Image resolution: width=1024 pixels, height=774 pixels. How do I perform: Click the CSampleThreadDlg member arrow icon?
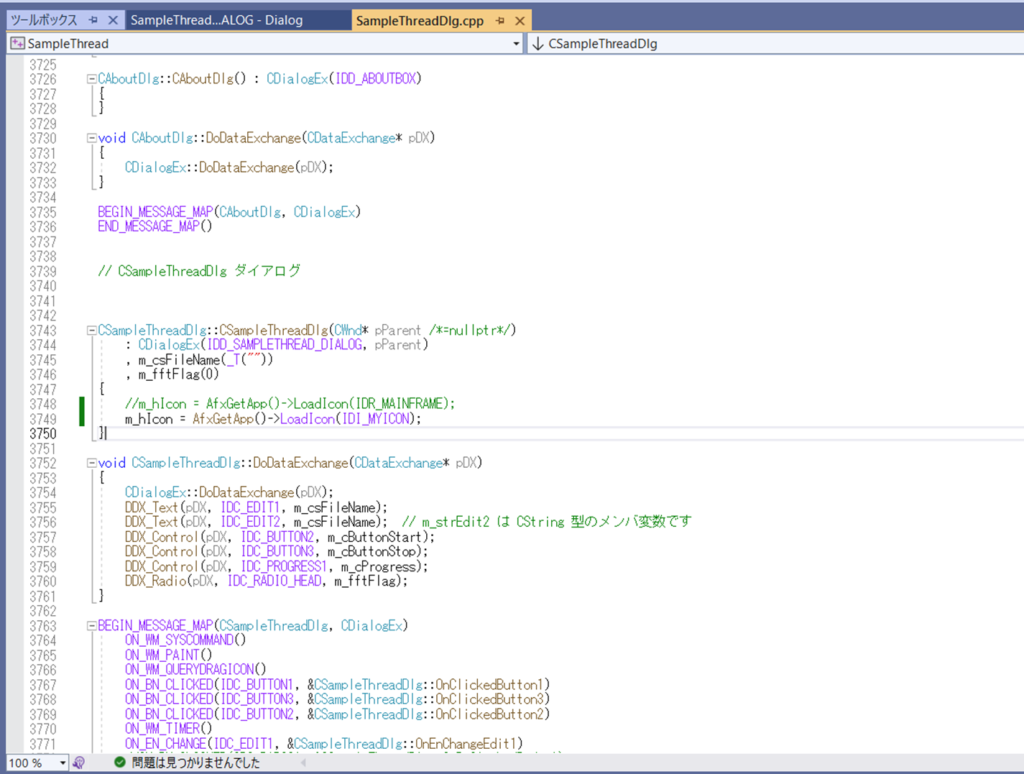[537, 44]
